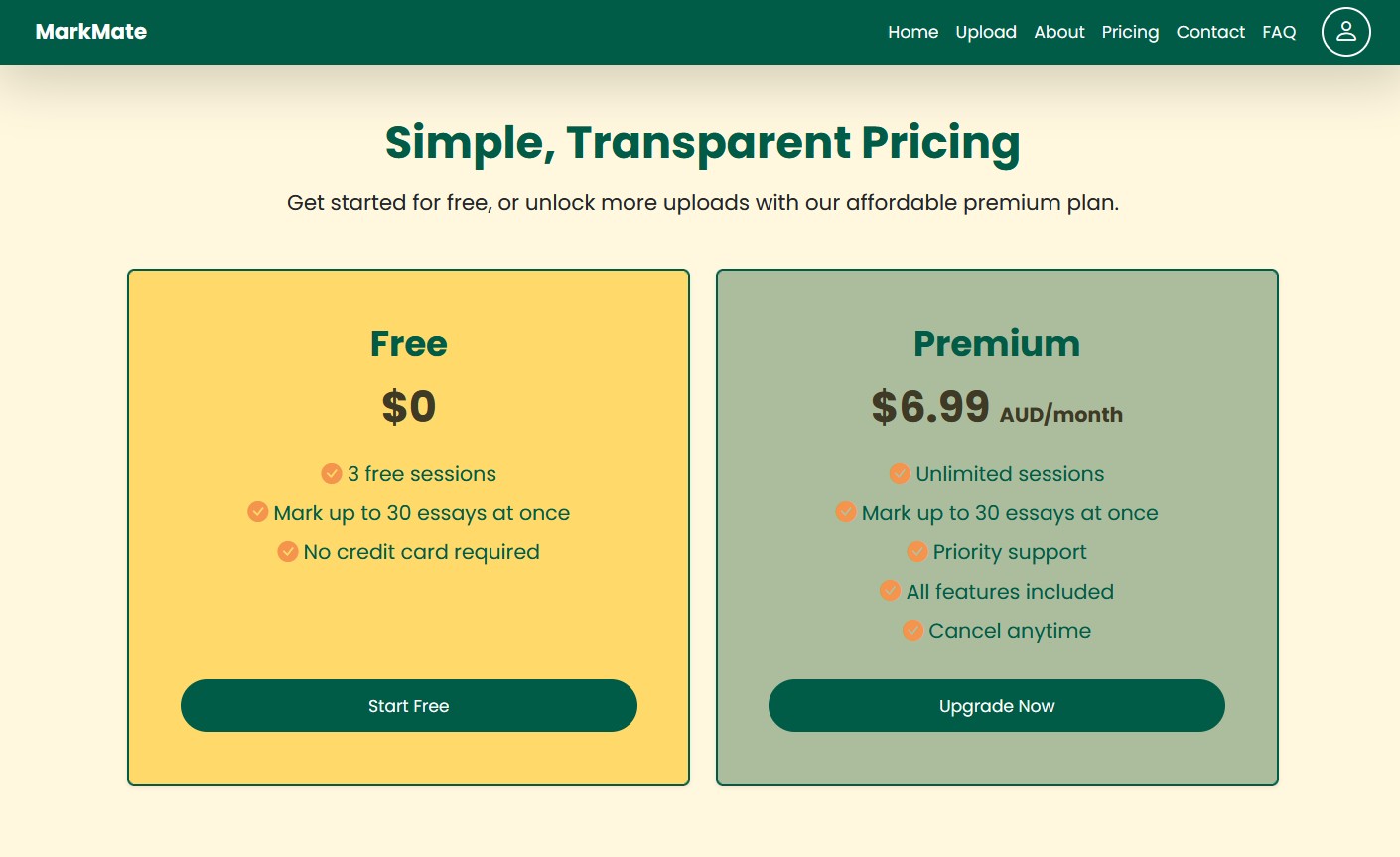Click the checkmark beside 'Cancel anytime'

tap(913, 630)
